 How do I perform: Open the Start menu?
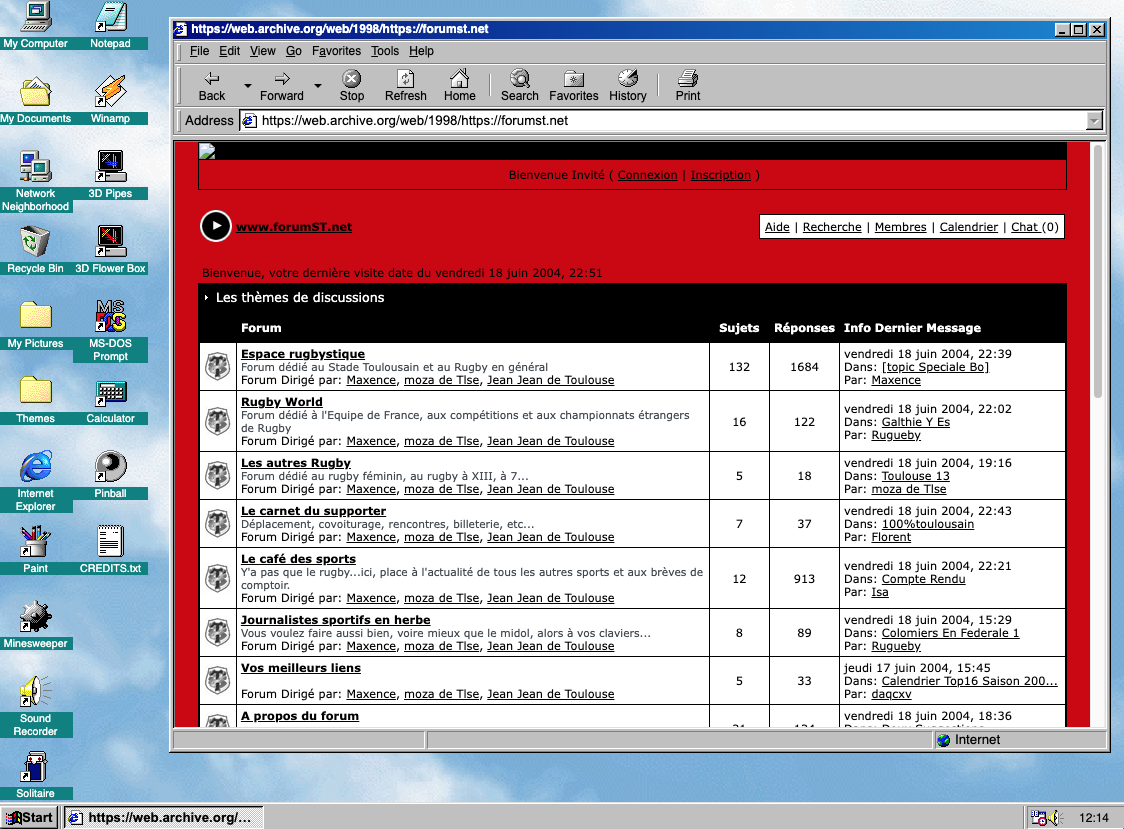[29, 818]
